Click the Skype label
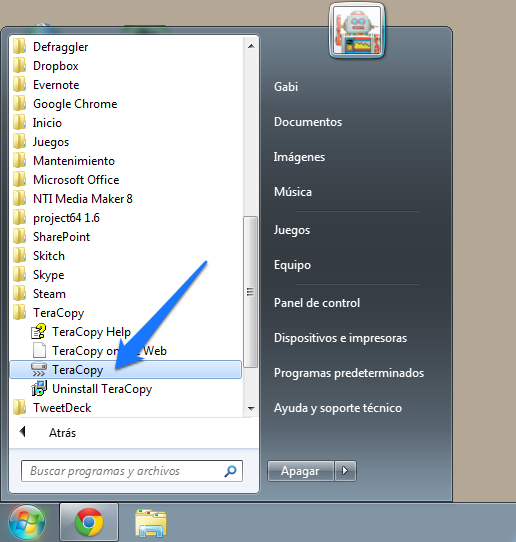The height and width of the screenshot is (542, 516). tap(48, 275)
